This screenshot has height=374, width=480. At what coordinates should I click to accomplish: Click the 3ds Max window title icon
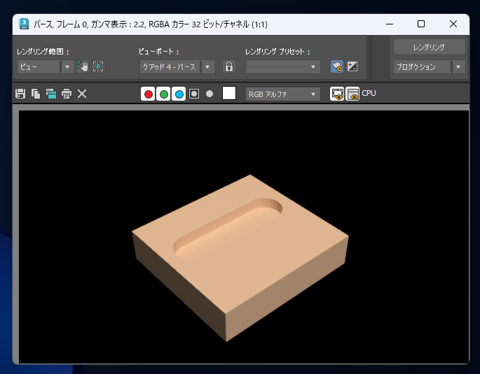point(24,24)
